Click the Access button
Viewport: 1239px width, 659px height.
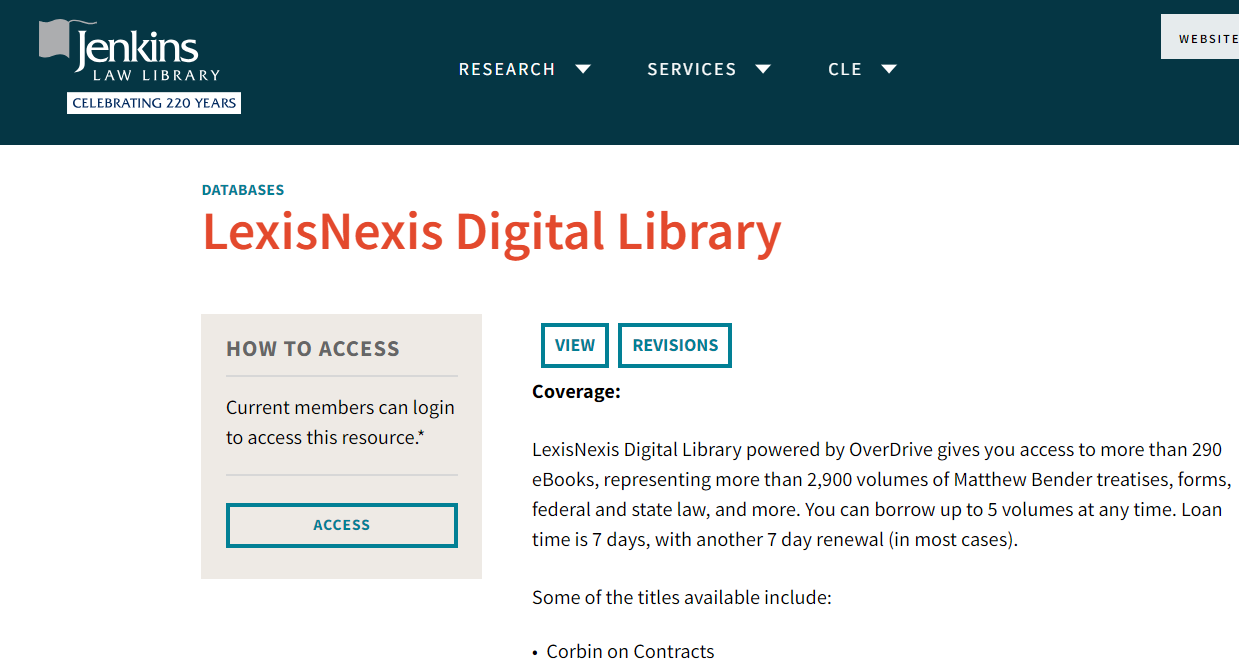click(x=342, y=525)
